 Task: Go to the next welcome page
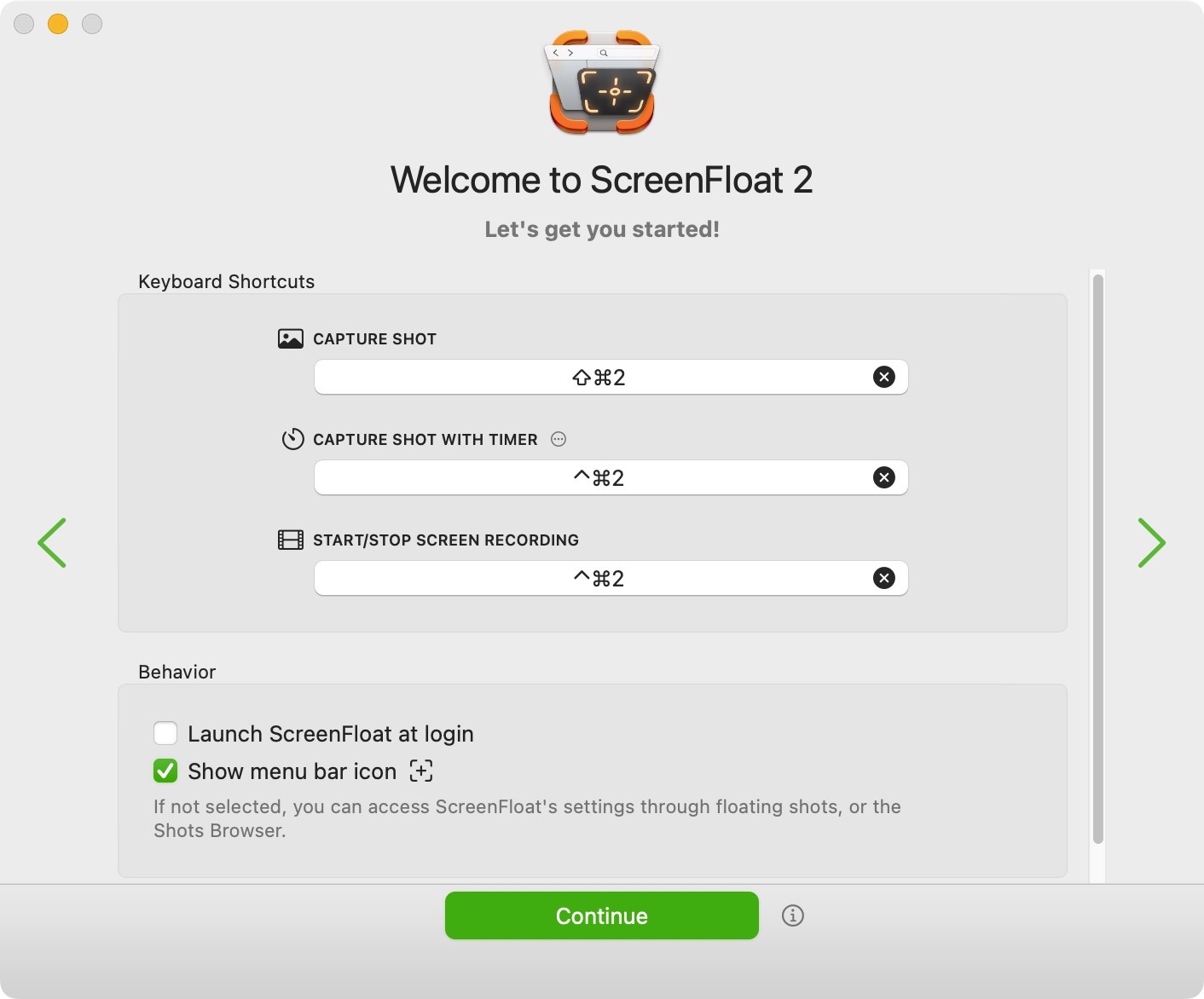[1151, 543]
